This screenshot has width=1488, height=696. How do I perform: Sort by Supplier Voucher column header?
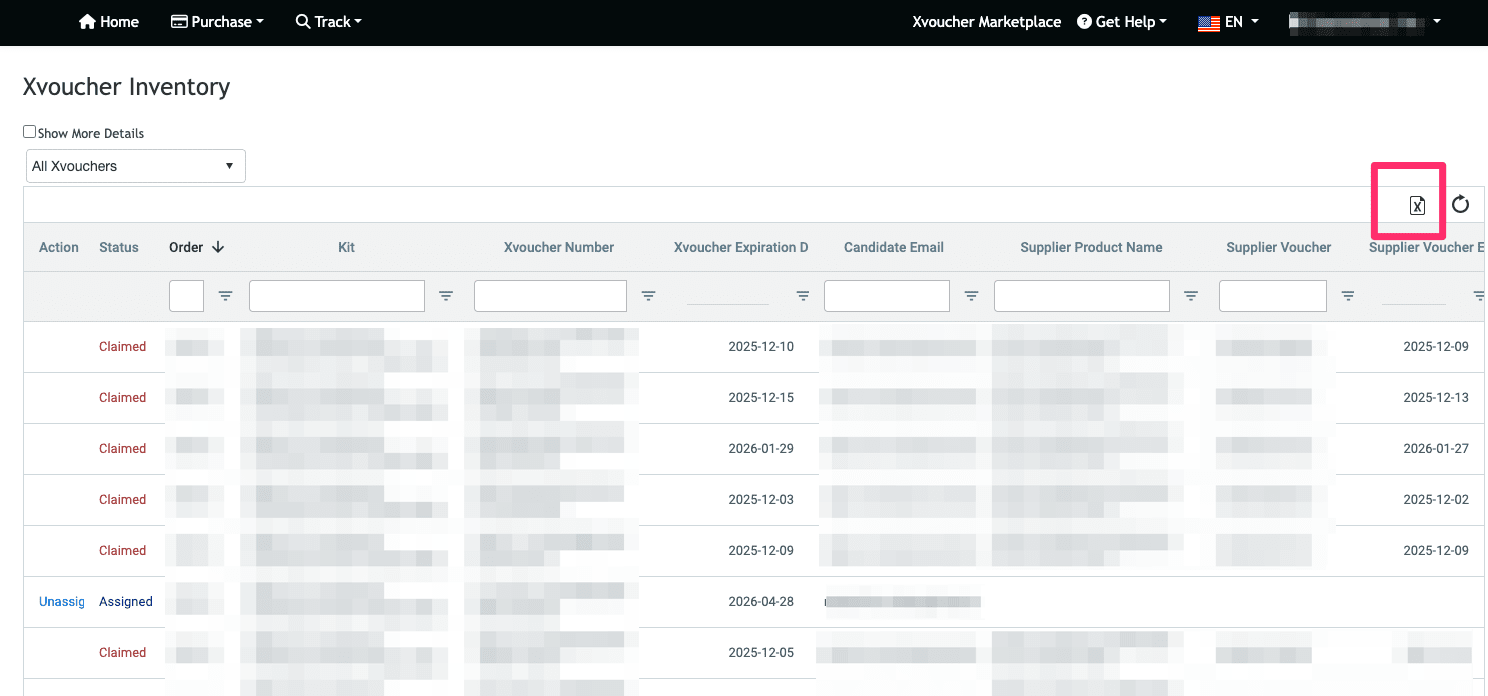pyautogui.click(x=1279, y=247)
